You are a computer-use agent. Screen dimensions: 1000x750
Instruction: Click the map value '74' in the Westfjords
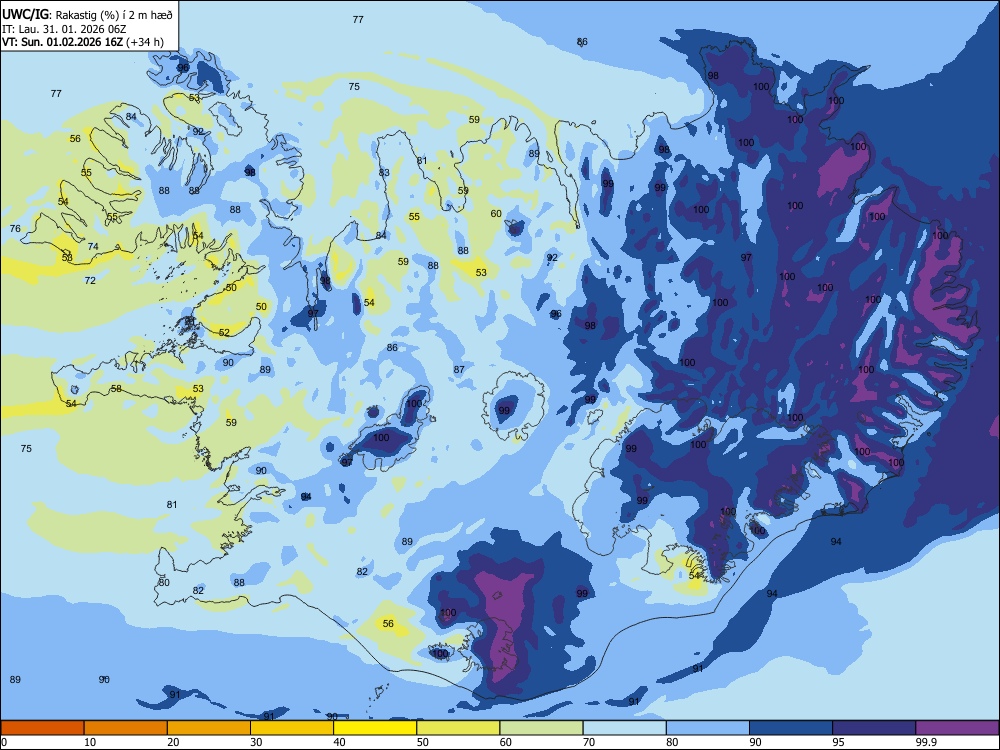[93, 246]
